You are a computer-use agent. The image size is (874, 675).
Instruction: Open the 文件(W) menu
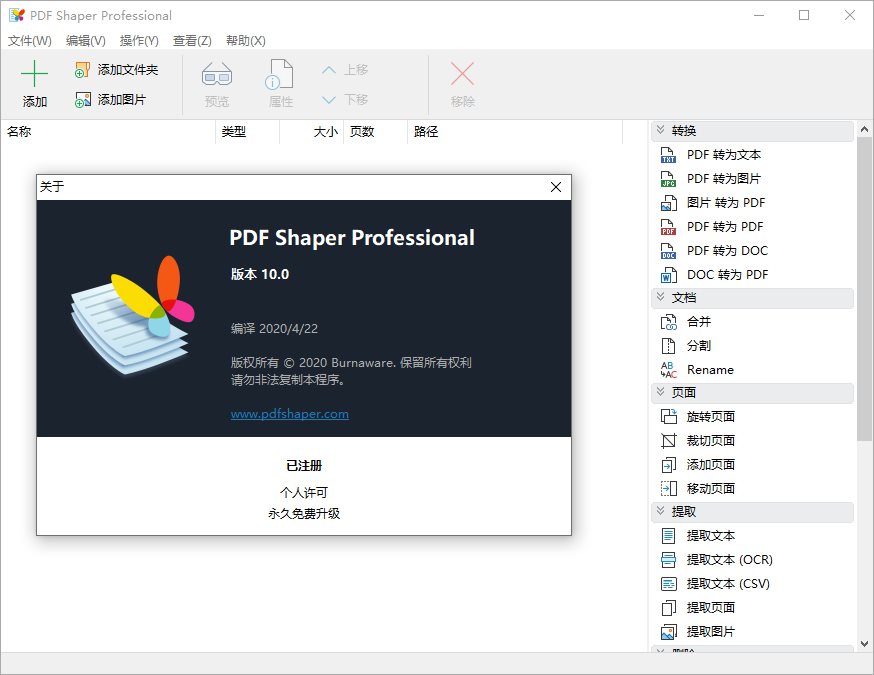[30, 41]
